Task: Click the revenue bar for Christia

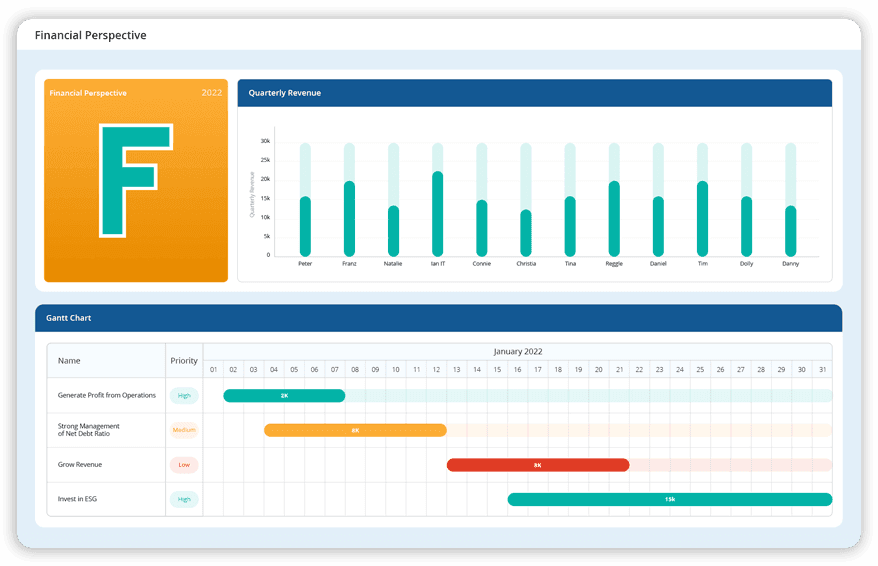Action: coord(526,233)
